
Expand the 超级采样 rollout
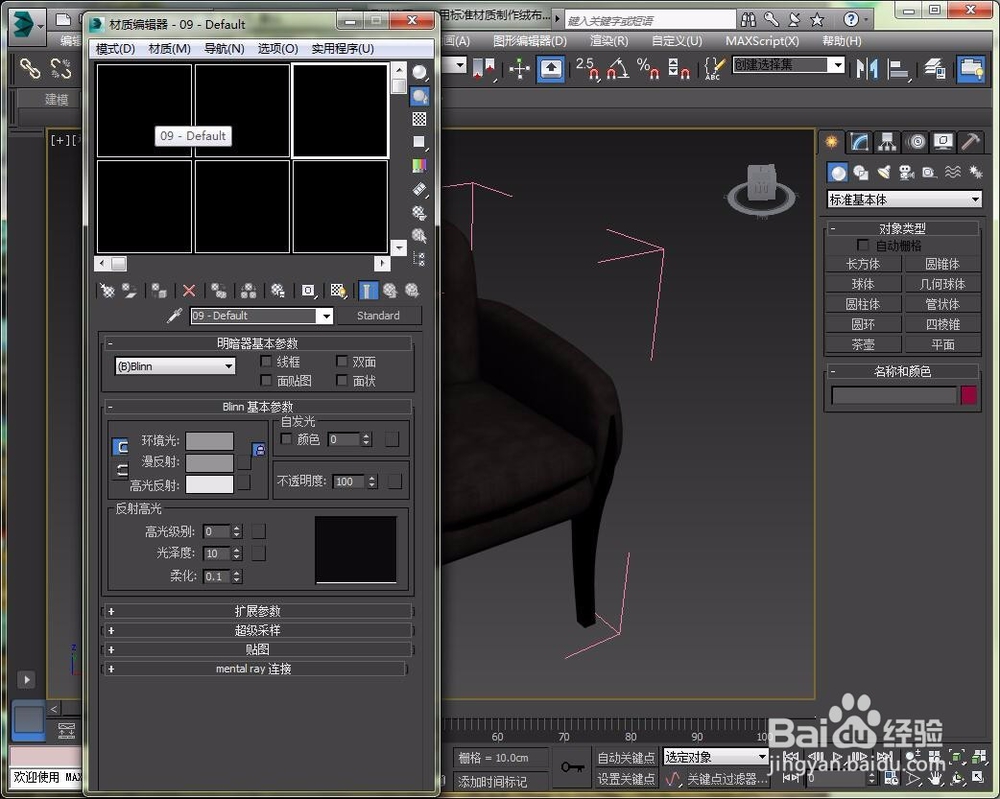tap(257, 630)
